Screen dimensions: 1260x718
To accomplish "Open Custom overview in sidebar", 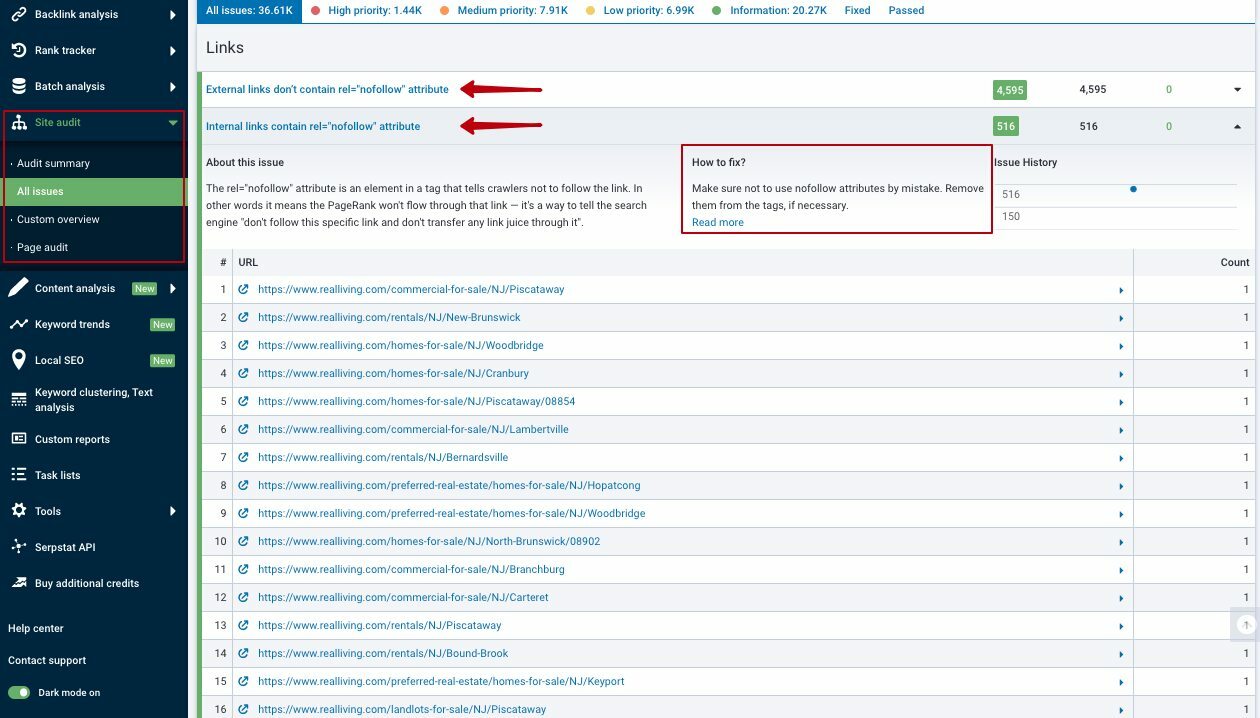I will point(58,219).
